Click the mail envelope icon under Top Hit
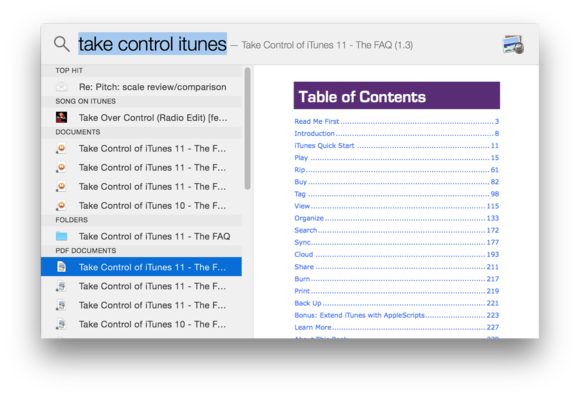Viewport: 580px width, 397px height. (x=61, y=87)
